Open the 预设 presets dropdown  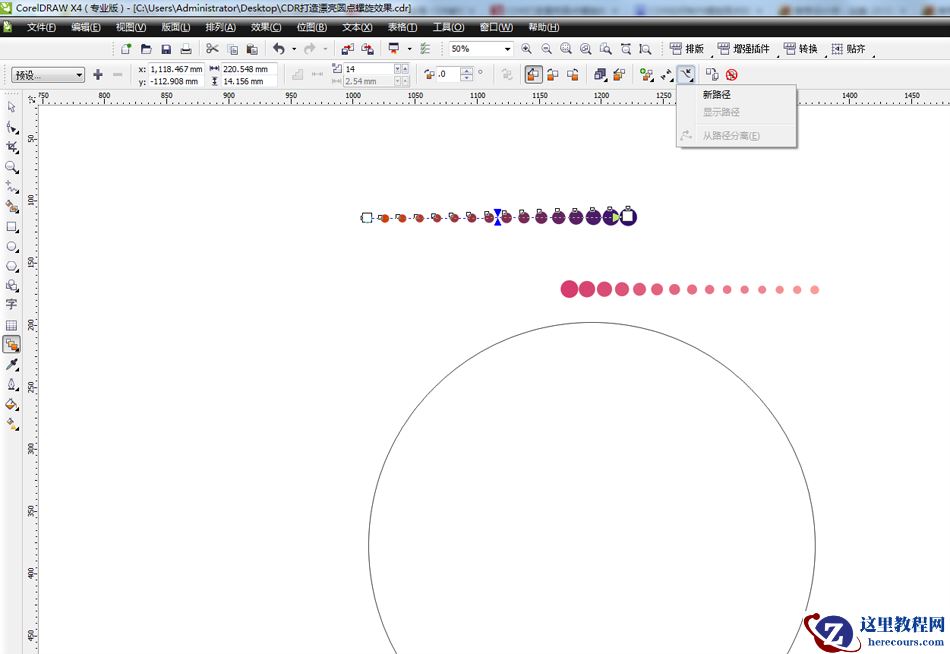pyautogui.click(x=48, y=75)
